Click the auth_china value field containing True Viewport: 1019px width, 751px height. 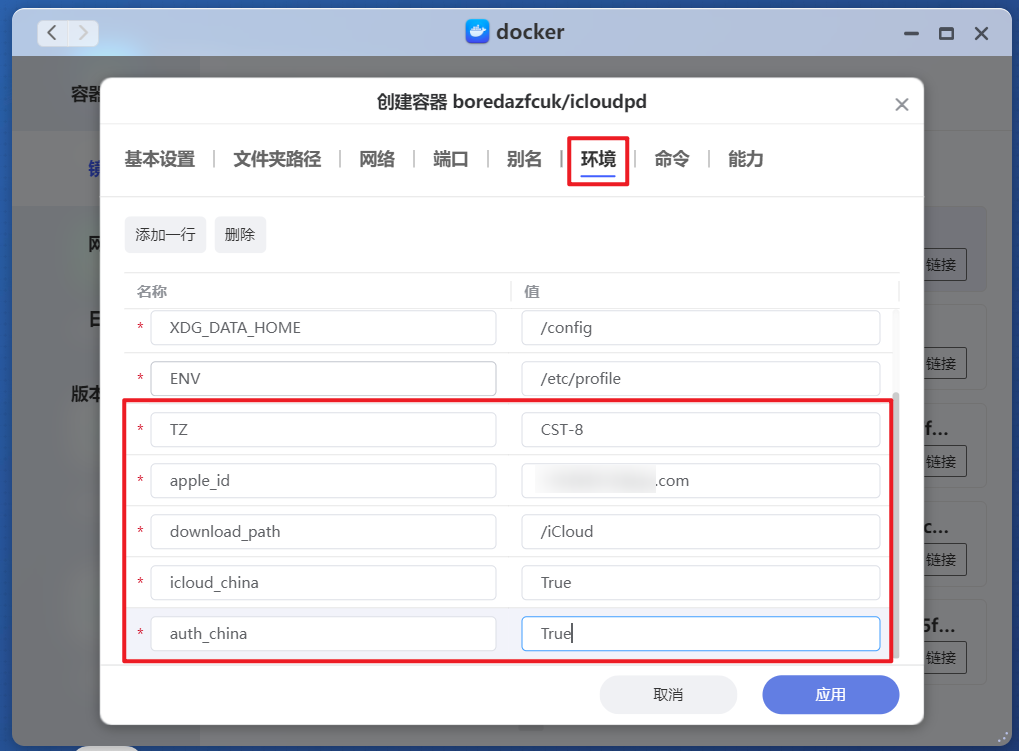[699, 633]
